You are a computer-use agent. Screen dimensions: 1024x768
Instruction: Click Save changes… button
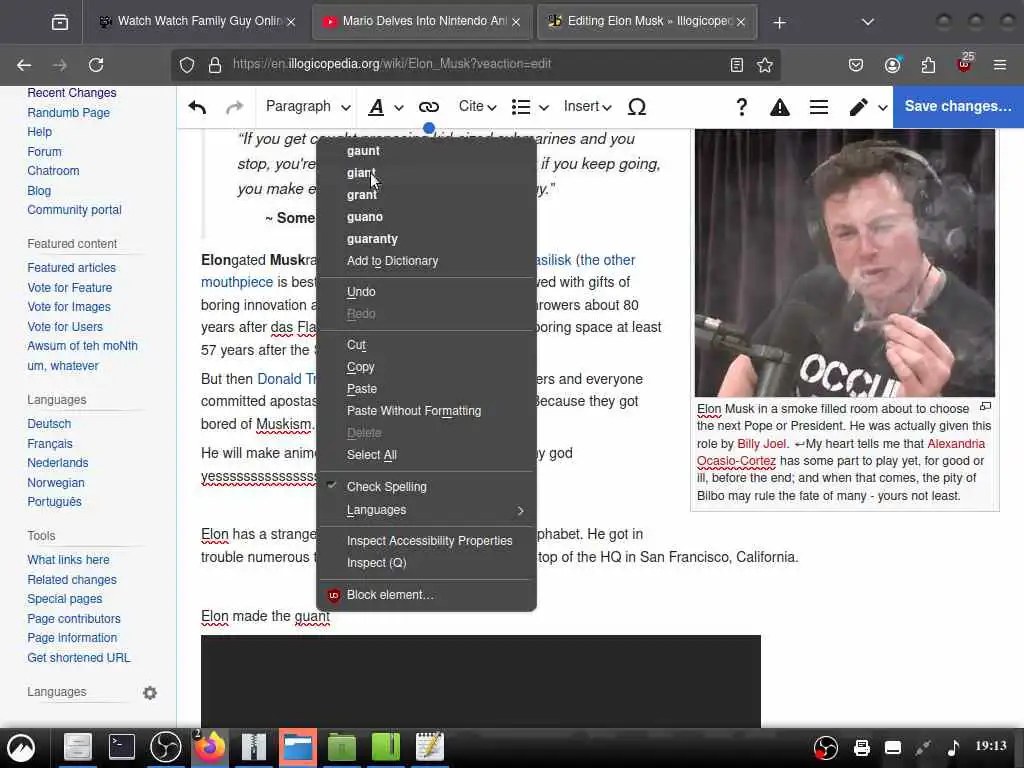(958, 106)
